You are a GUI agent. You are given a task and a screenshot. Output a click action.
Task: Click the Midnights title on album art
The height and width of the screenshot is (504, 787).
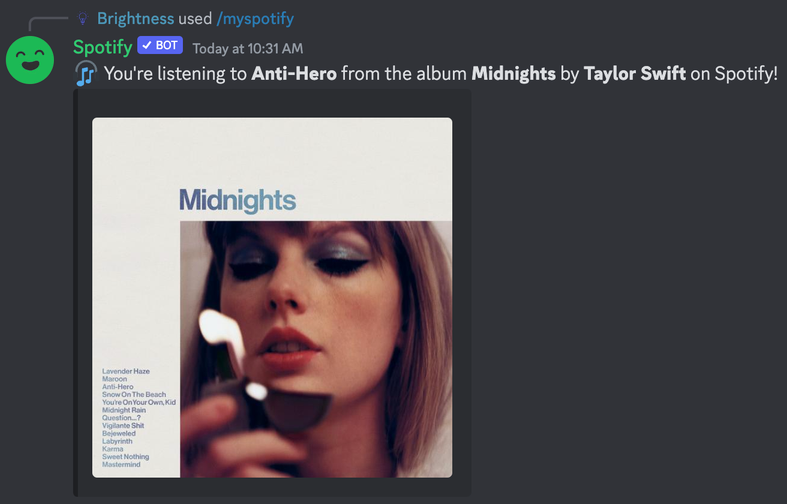click(x=237, y=201)
